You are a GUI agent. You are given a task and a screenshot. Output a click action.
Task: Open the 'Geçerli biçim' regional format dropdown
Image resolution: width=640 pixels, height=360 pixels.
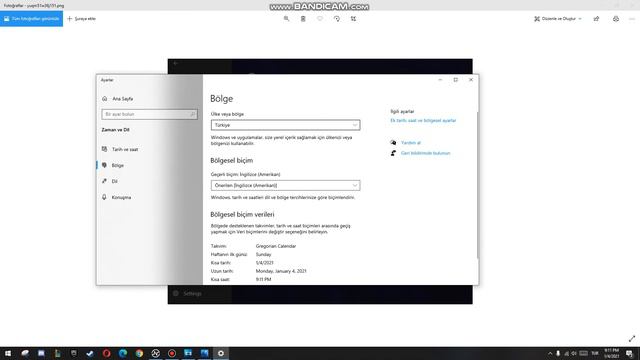coord(285,185)
